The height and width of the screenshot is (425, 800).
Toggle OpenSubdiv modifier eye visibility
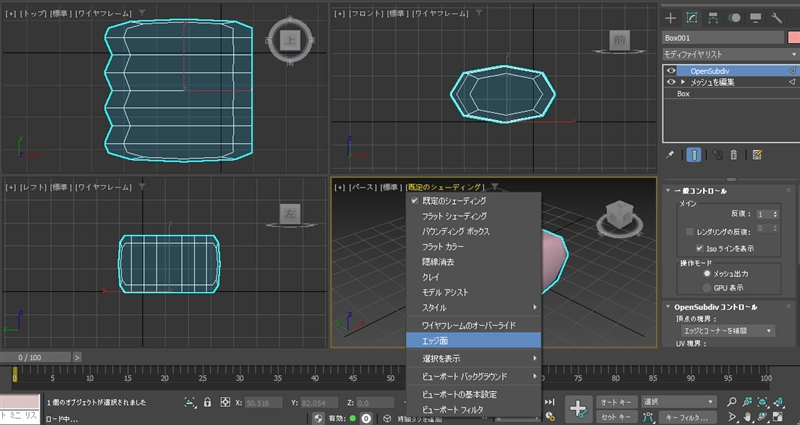pyautogui.click(x=671, y=71)
